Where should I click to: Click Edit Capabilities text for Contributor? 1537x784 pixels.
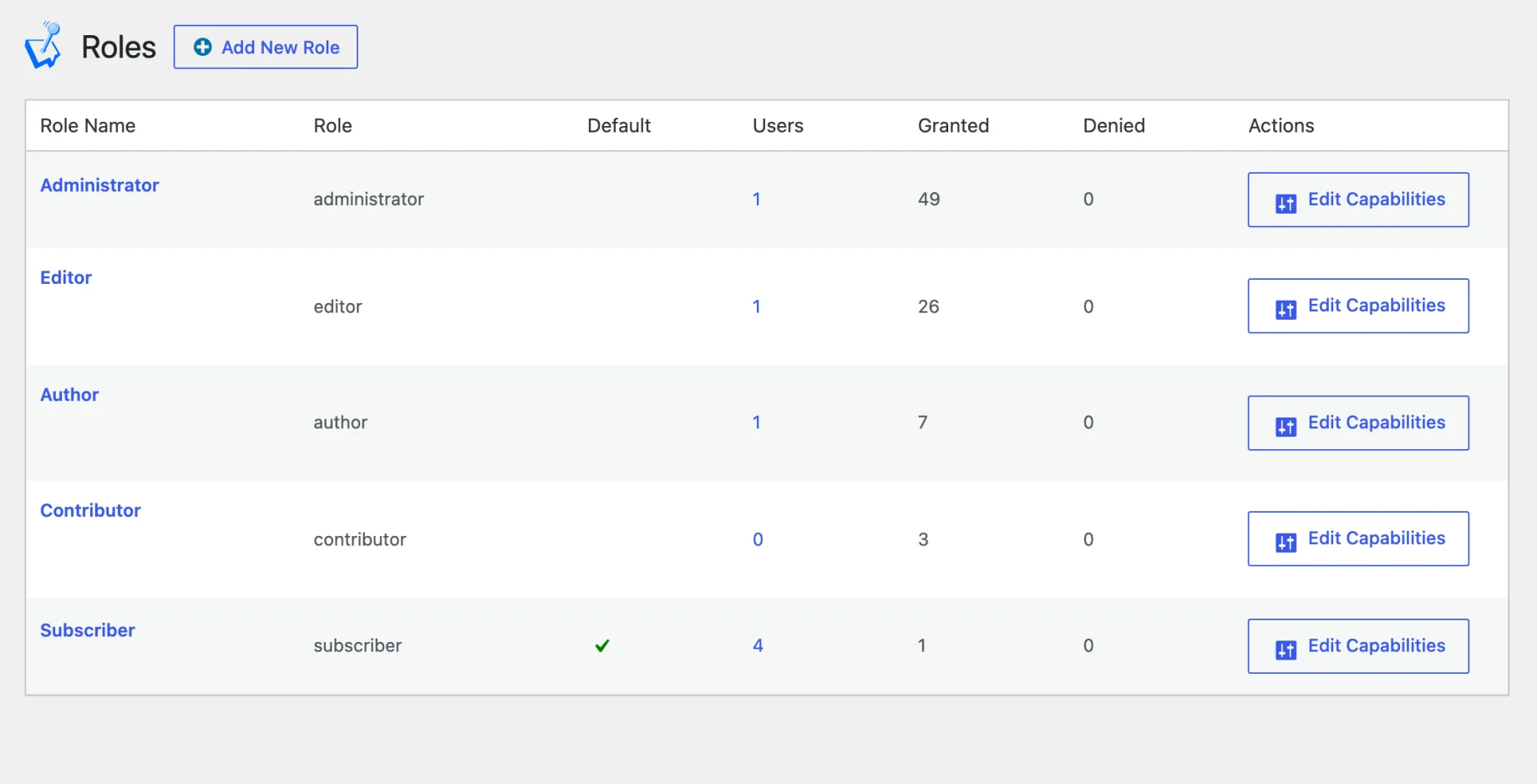click(1377, 539)
